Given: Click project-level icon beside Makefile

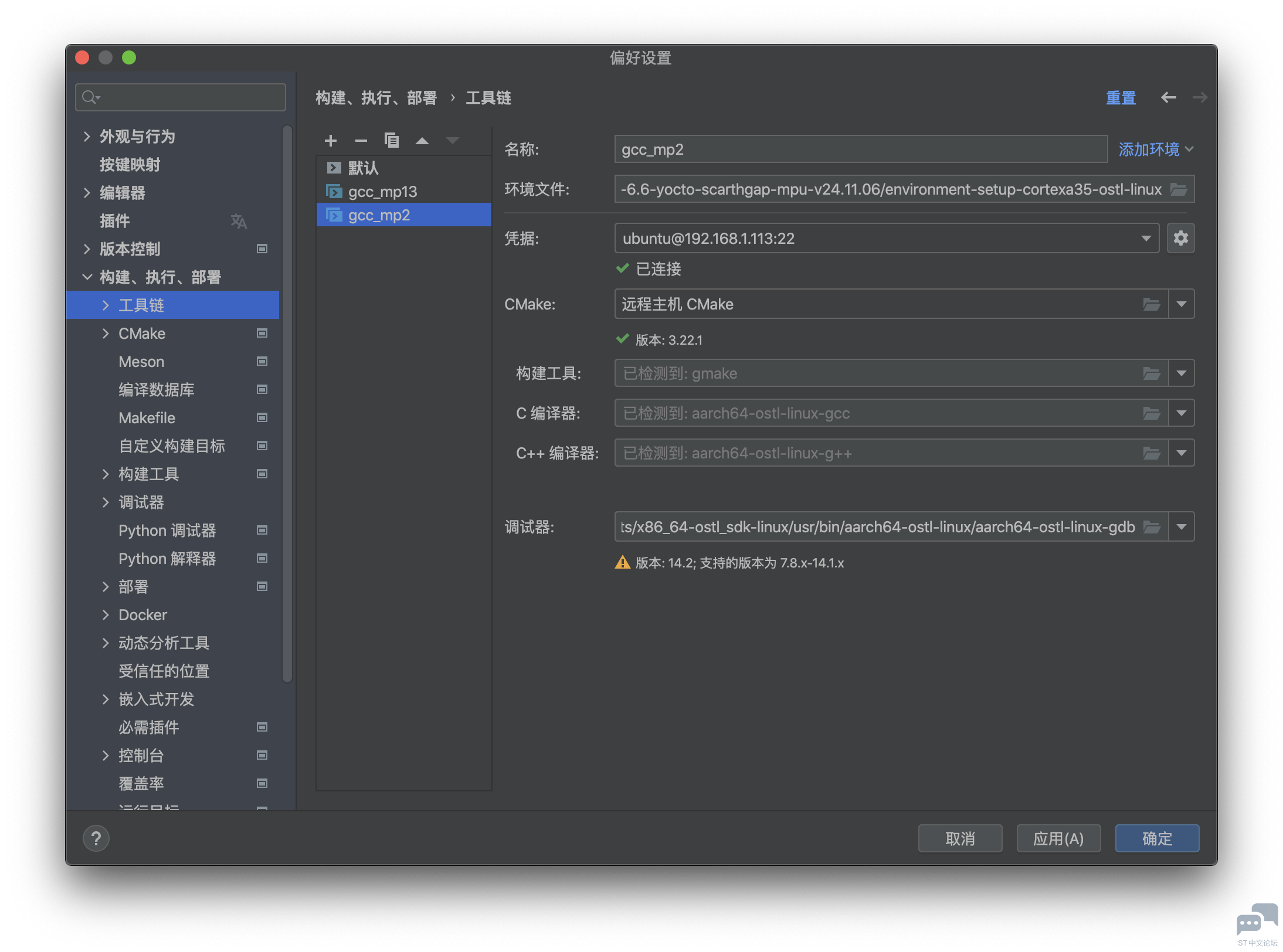Looking at the screenshot, I should pos(262,418).
